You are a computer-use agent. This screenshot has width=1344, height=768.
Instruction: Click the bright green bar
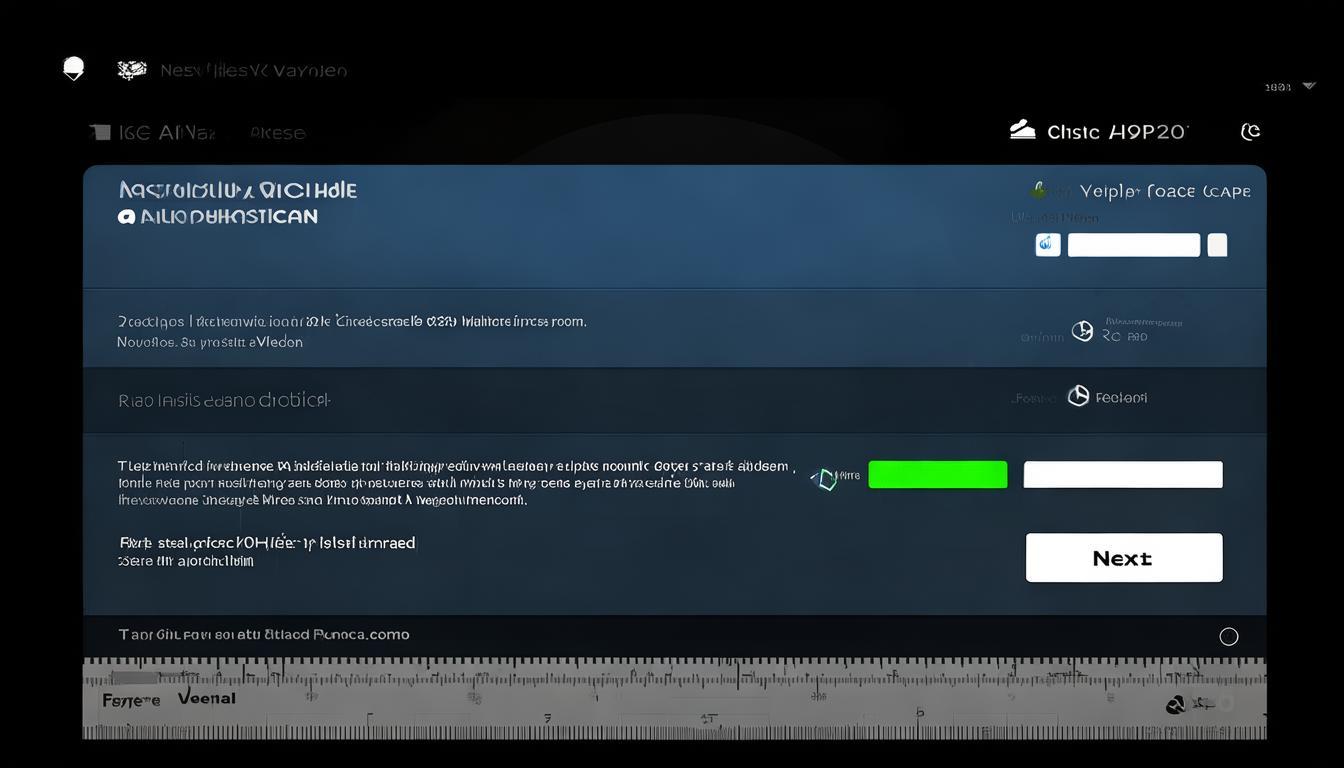coord(937,475)
